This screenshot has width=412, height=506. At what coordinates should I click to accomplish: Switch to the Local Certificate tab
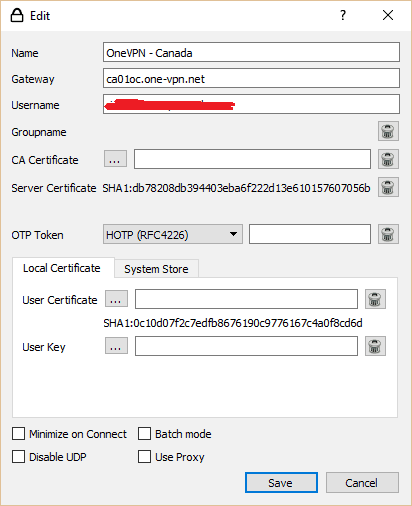pos(62,268)
